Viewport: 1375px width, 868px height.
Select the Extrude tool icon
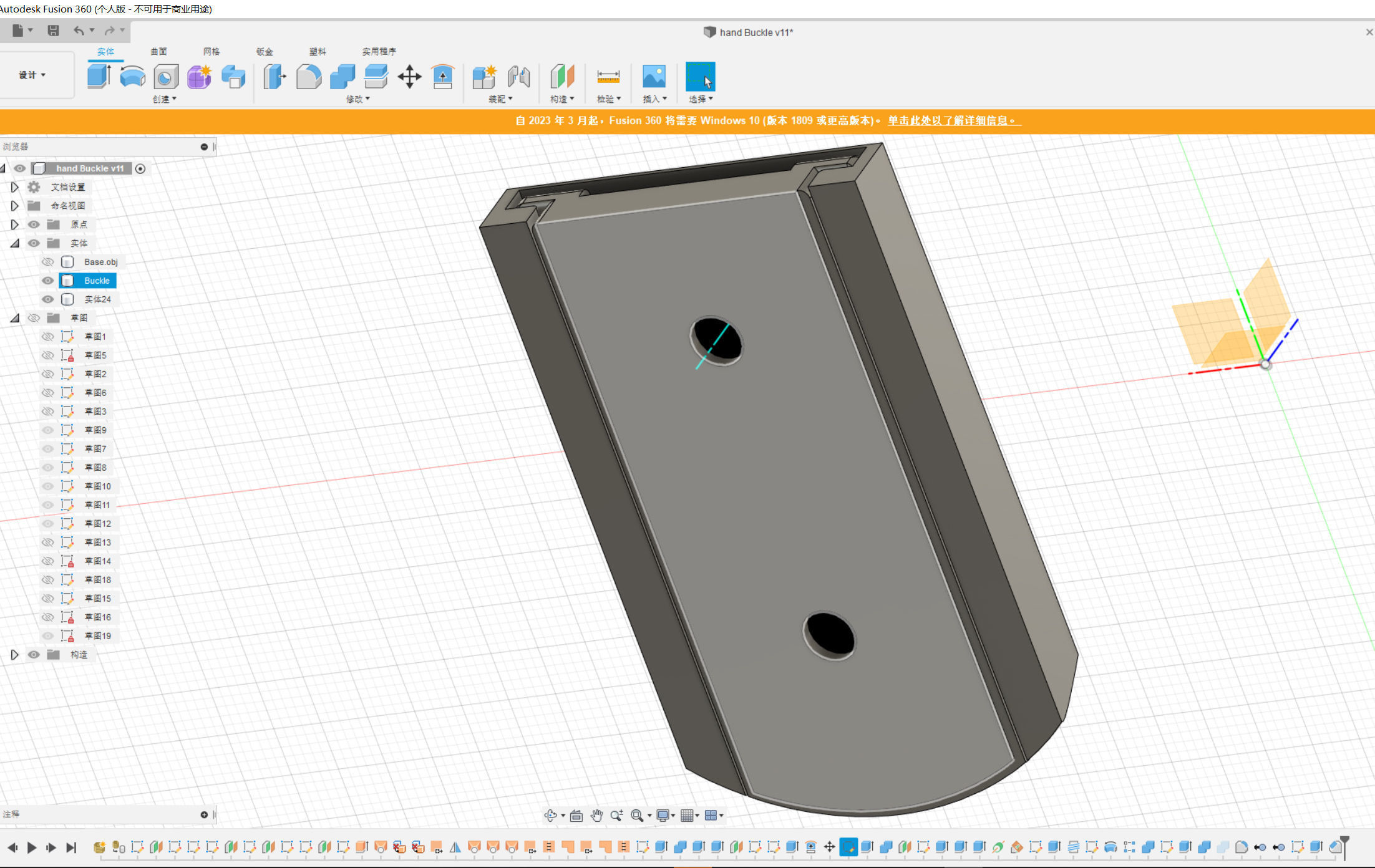pyautogui.click(x=99, y=77)
